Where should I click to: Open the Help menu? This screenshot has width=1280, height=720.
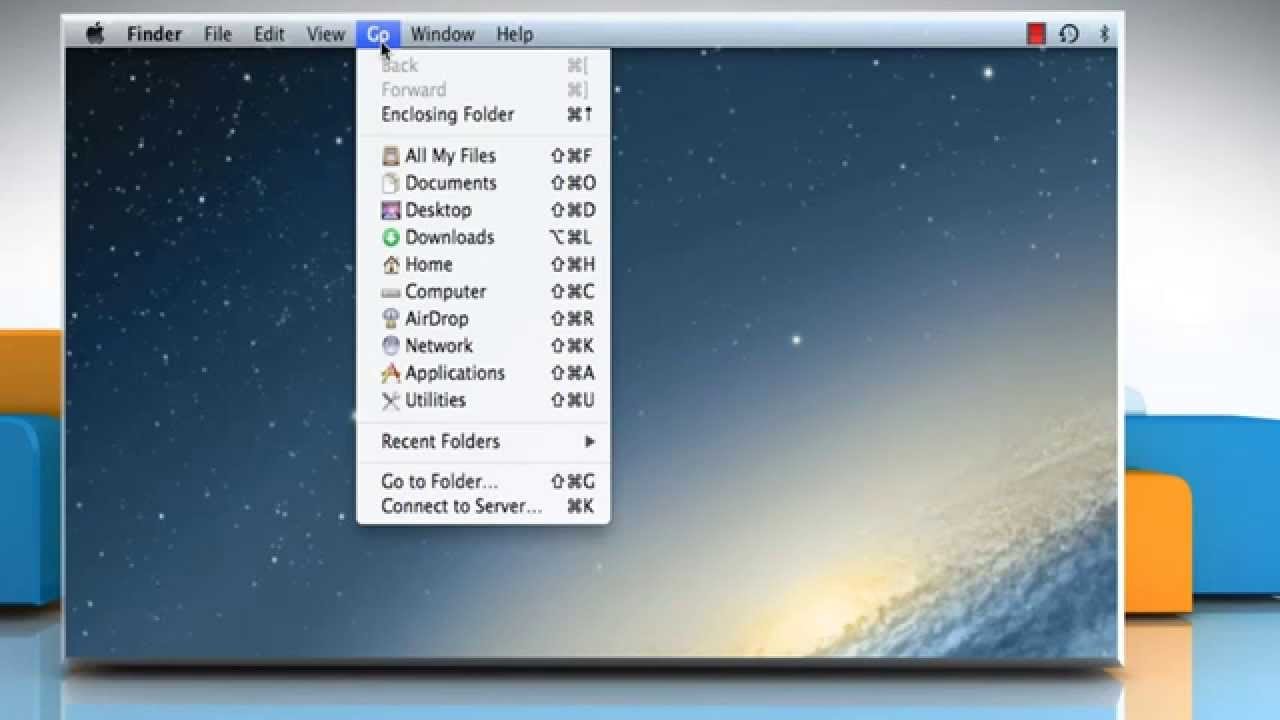point(515,34)
